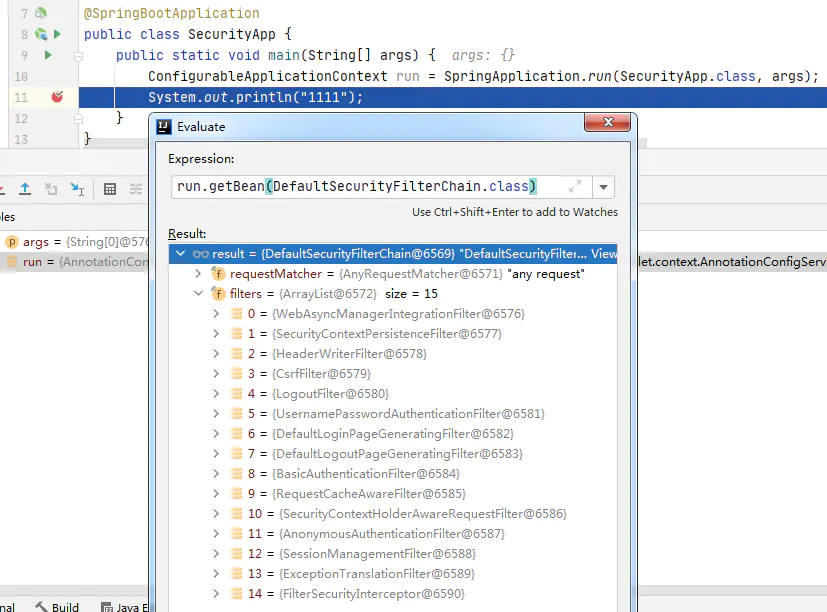Select the run variable in Variables panel
Viewport: 827px width, 612px height.
[x=75, y=262]
